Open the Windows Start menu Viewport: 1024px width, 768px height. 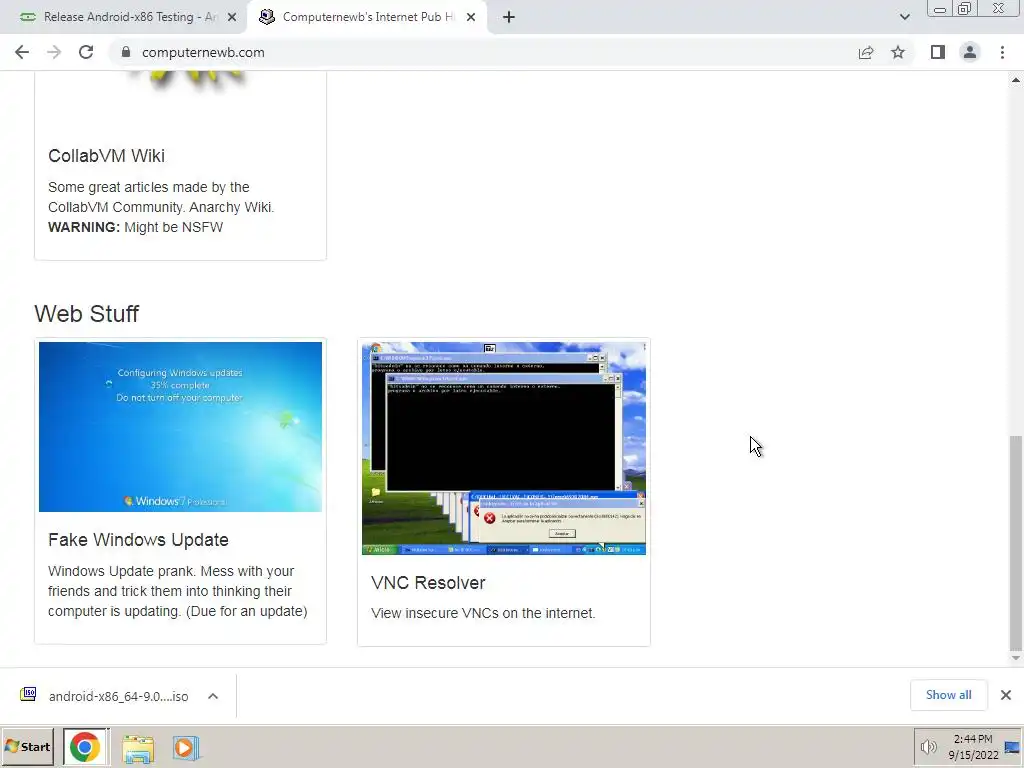(27, 746)
